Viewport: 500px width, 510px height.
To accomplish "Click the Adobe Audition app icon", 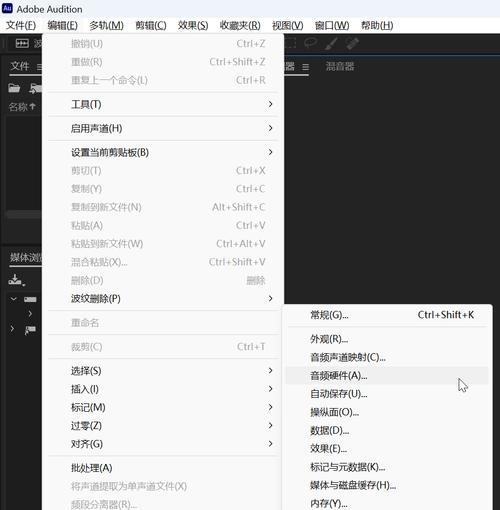I will coord(7,8).
